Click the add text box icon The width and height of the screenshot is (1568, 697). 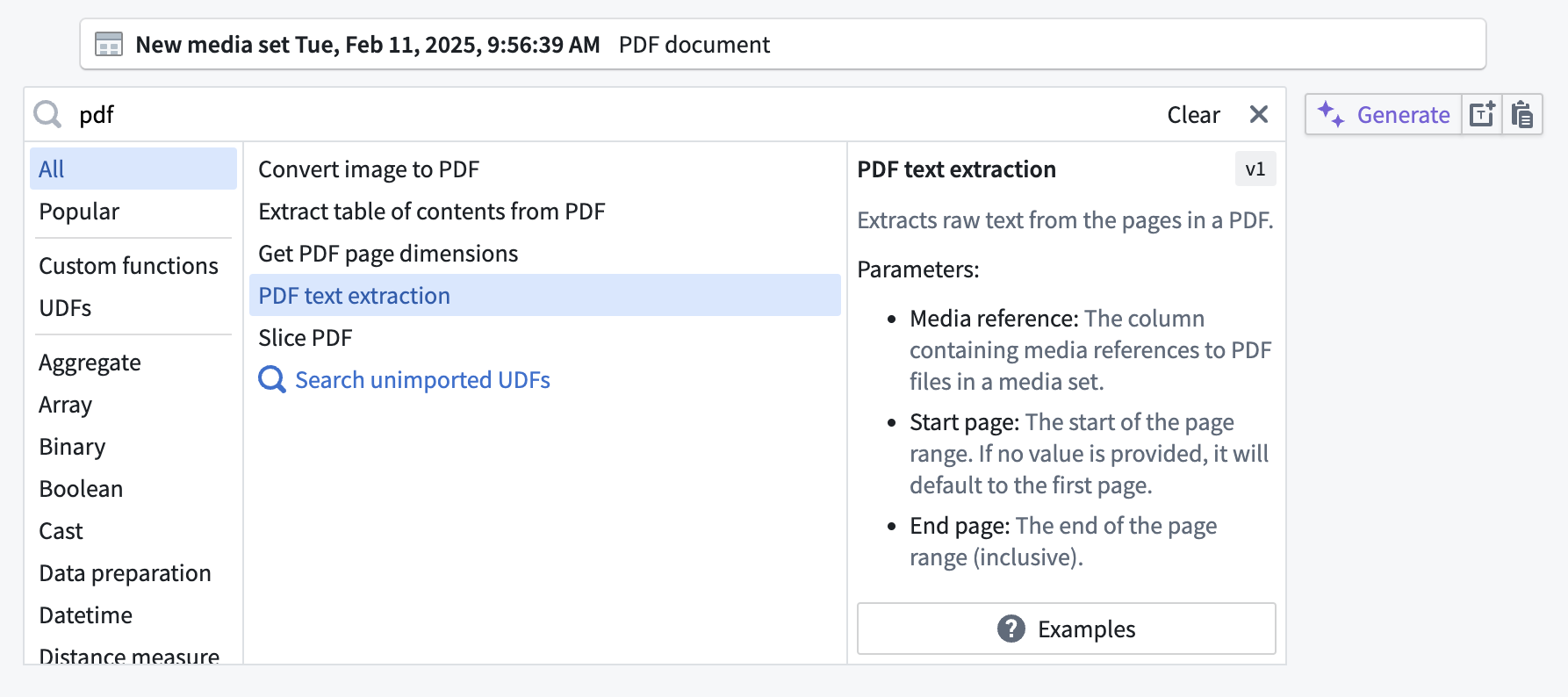click(1482, 115)
